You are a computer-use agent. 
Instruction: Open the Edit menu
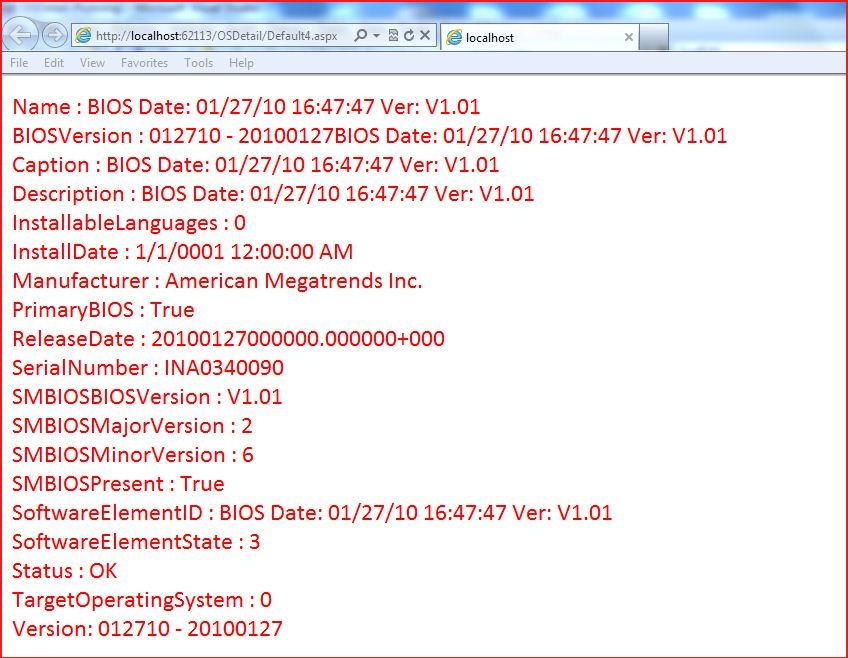click(x=54, y=63)
